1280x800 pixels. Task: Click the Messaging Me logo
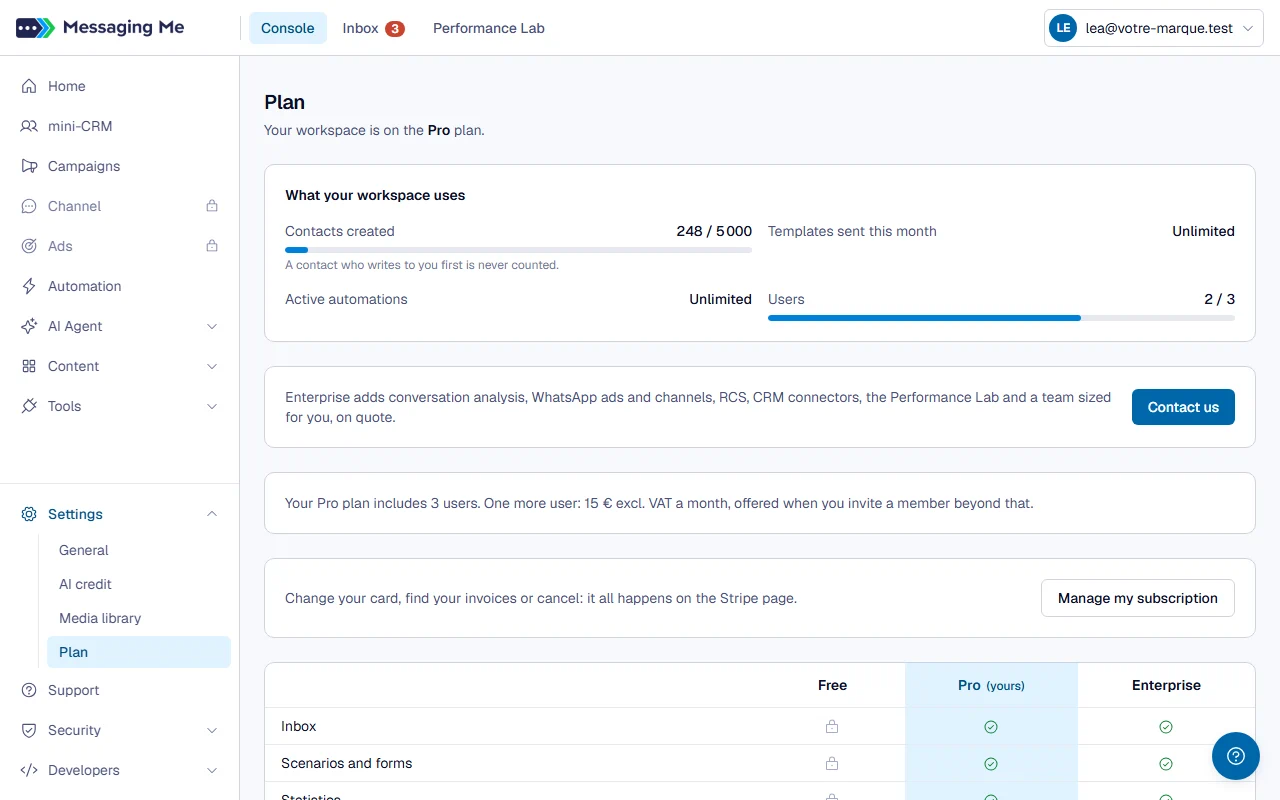point(100,28)
